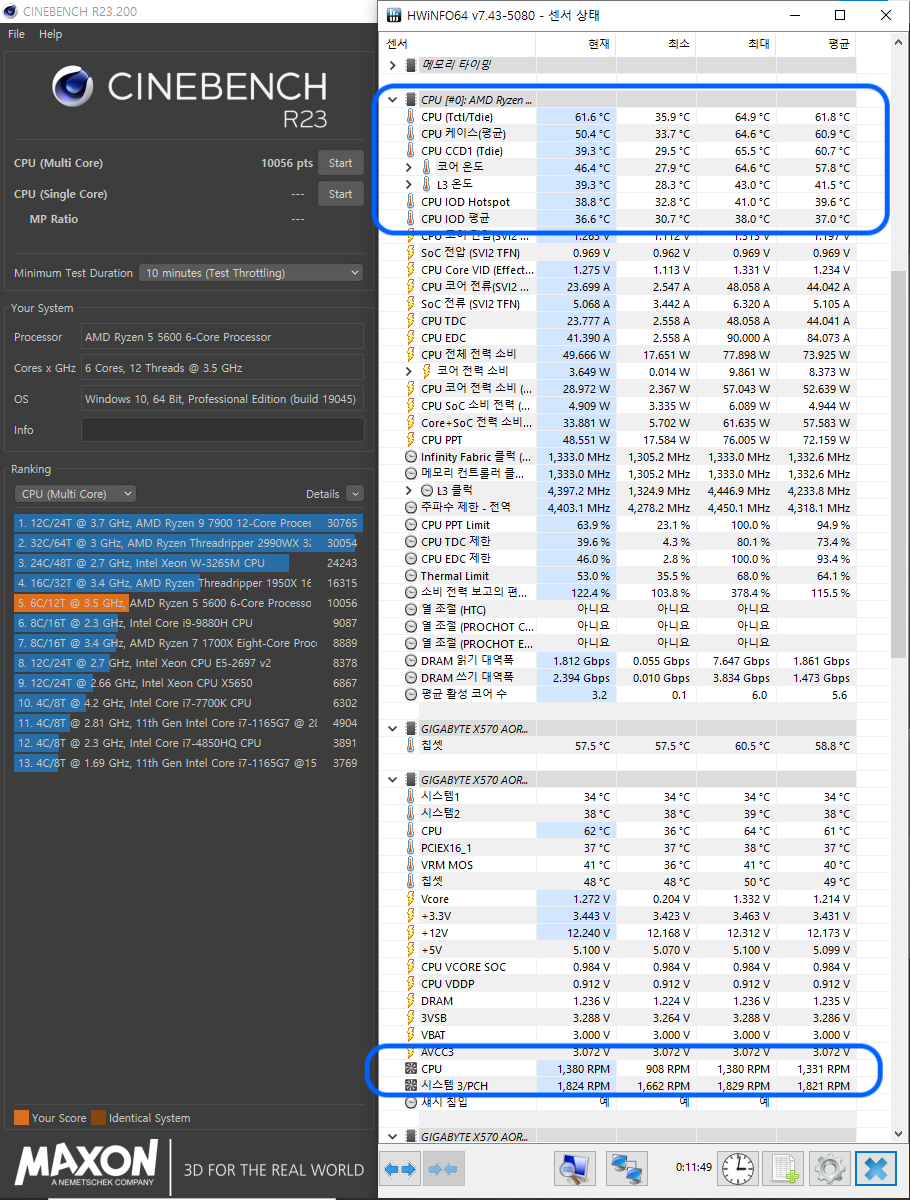This screenshot has width=910, height=1200.
Task: Start the CPU (Single Core) benchmark
Action: click(x=340, y=194)
